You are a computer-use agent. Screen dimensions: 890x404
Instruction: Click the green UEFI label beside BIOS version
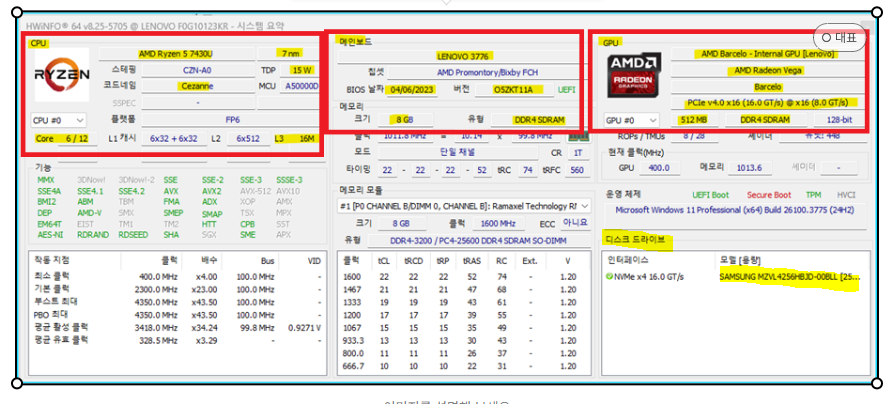[567, 90]
